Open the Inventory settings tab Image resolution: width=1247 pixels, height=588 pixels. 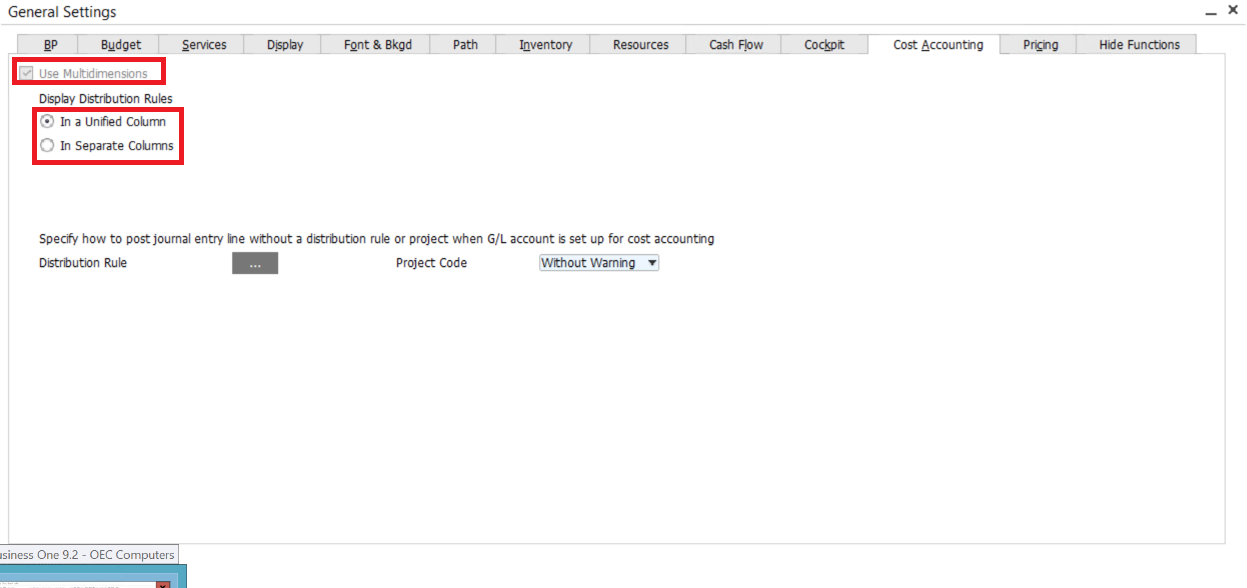546,45
